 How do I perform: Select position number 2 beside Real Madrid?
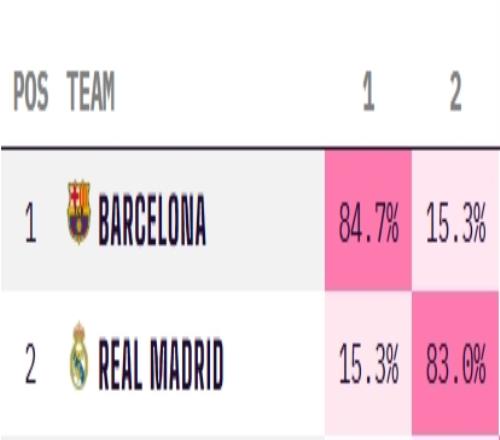[x=30, y=364]
